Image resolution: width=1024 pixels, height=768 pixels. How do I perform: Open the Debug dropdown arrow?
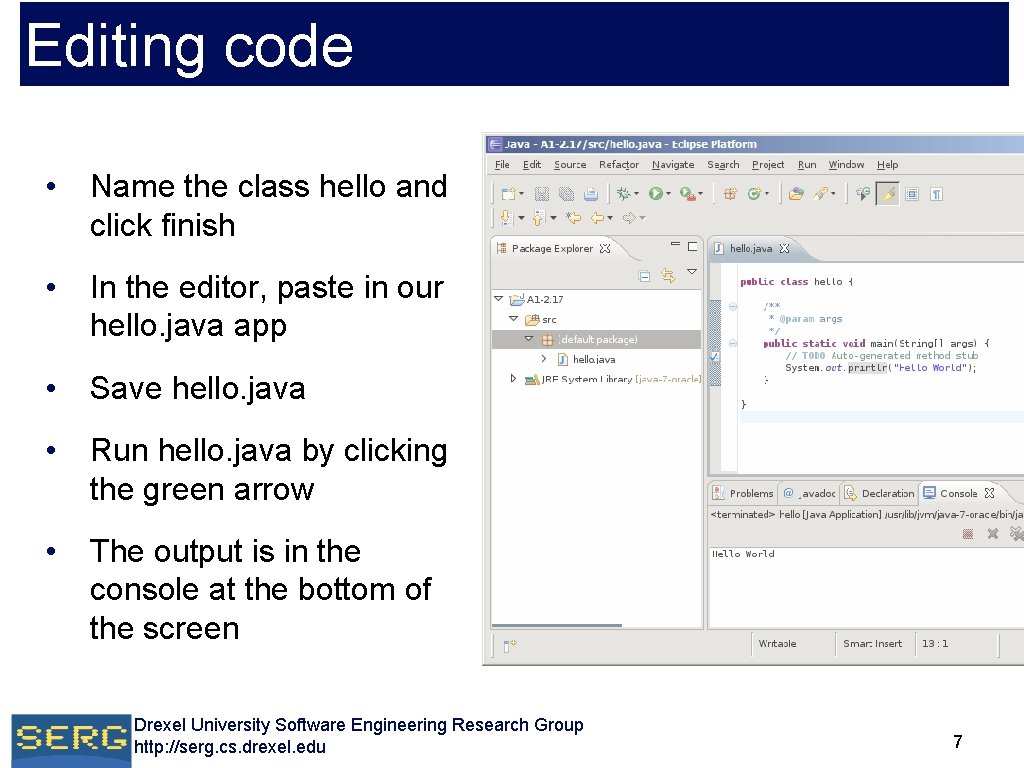click(x=636, y=194)
